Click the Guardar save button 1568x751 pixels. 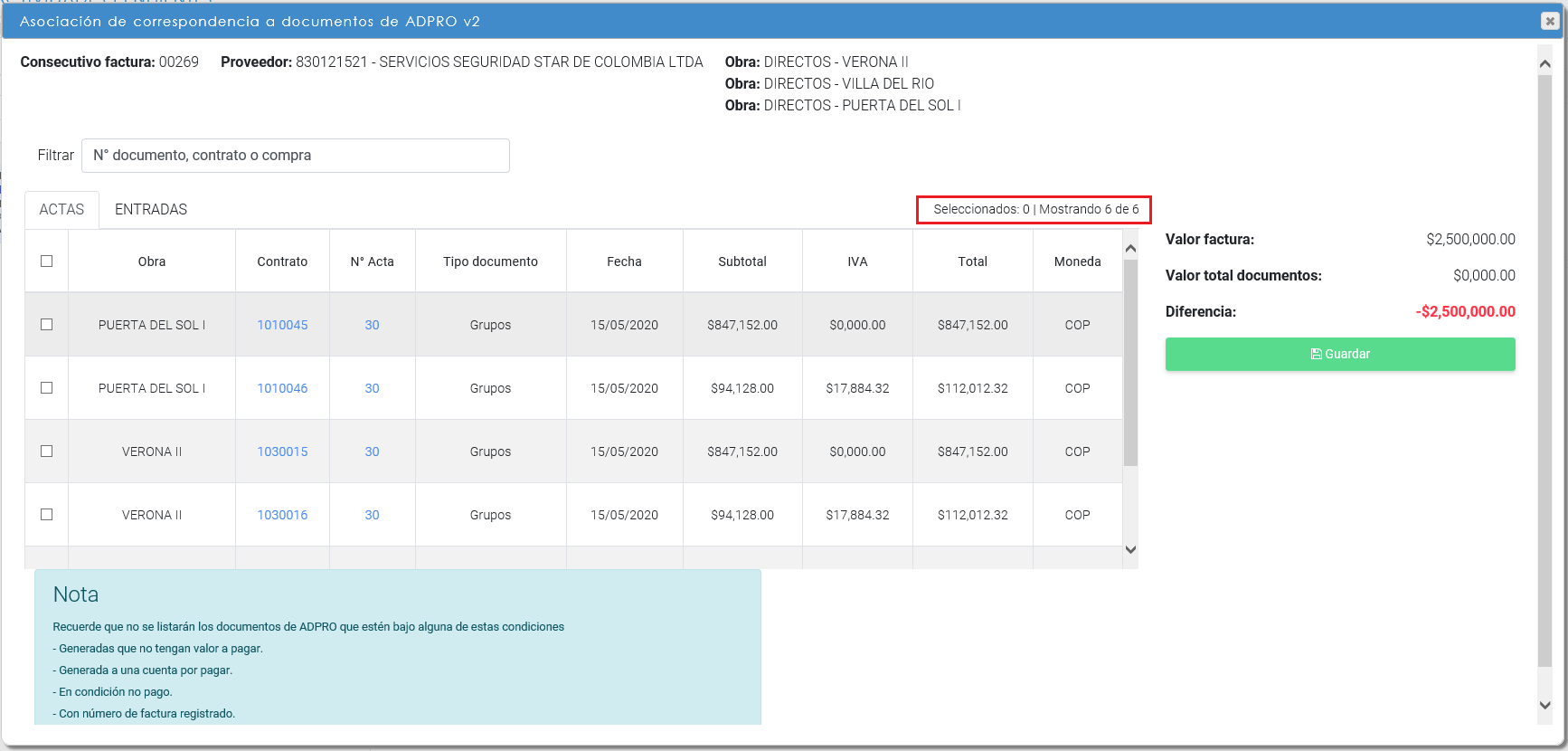pyautogui.click(x=1340, y=354)
